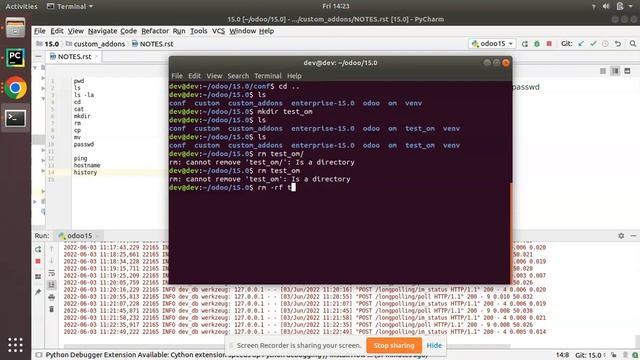Open the Files app in the dock
This screenshot has height=360, width=640.
coord(15,28)
